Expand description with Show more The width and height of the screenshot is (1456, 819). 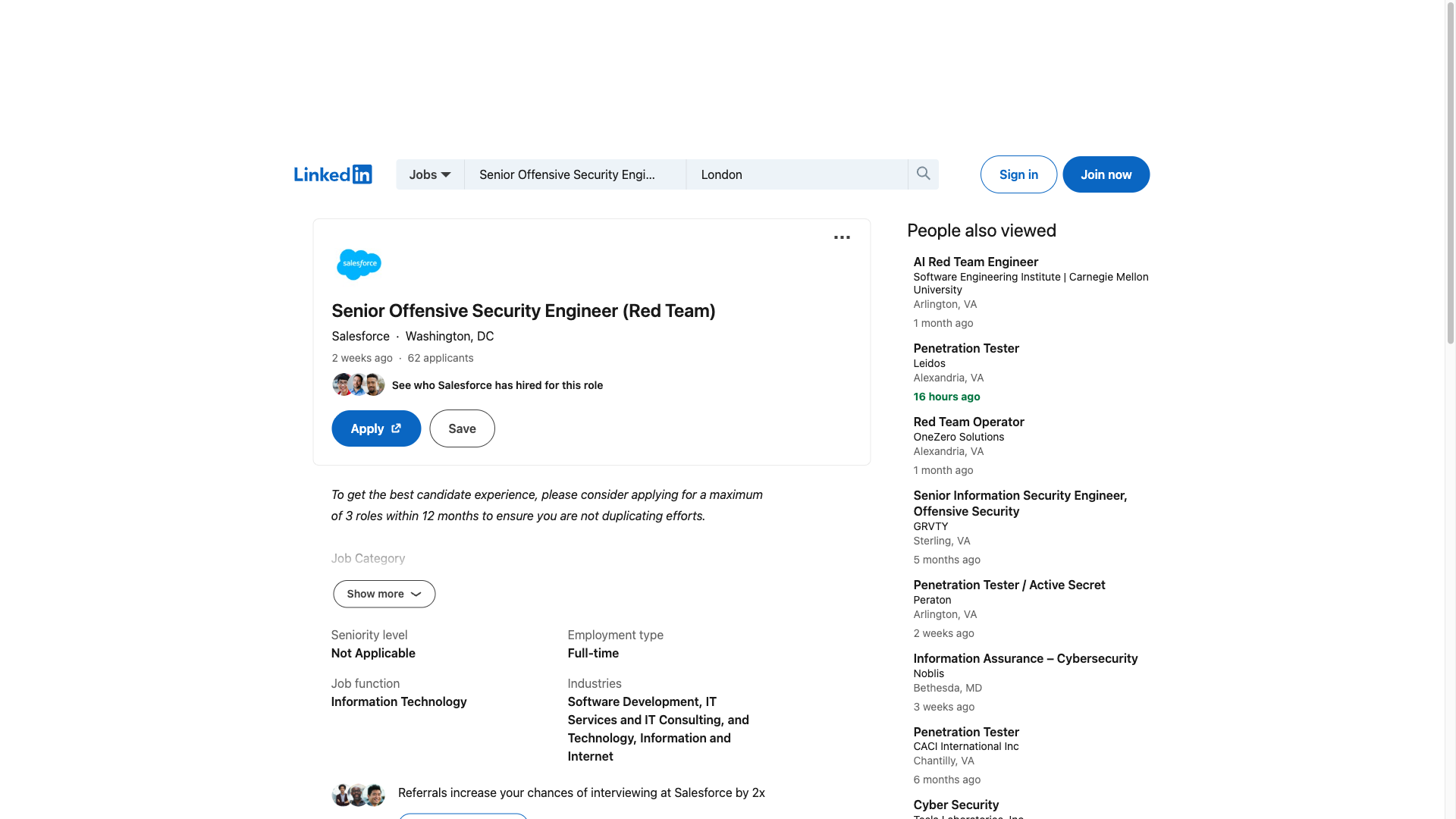tap(384, 594)
